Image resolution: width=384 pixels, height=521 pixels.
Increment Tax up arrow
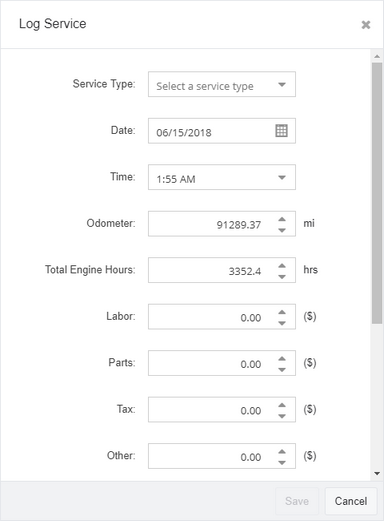pos(282,405)
